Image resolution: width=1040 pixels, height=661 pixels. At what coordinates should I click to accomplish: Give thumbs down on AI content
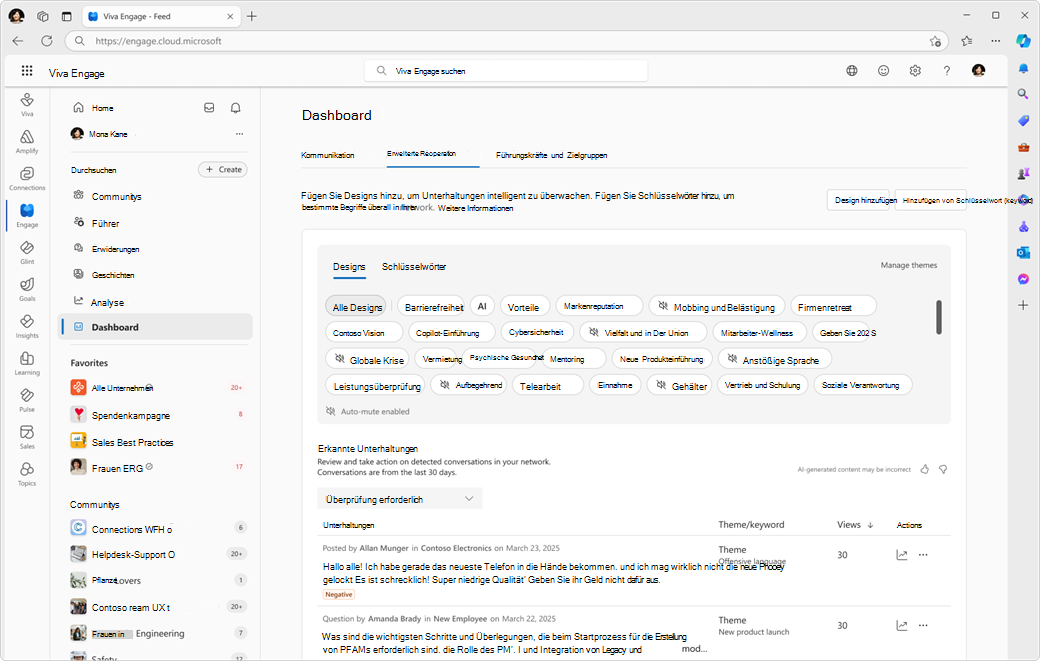(942, 469)
